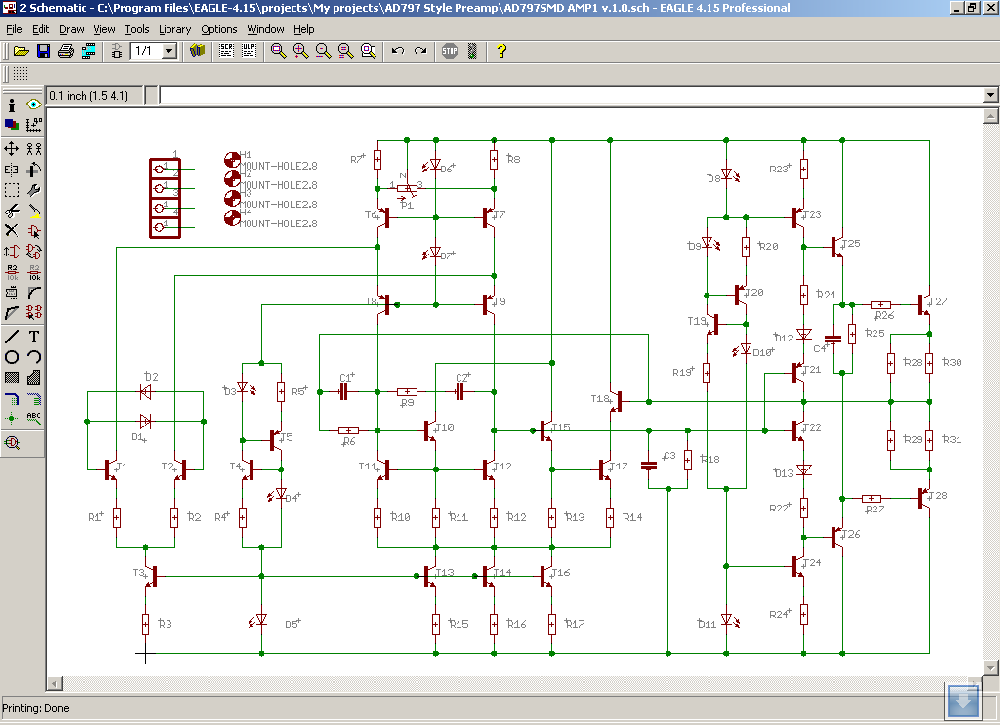The image size is (1000, 725).
Task: Open a file with the Open toolbar icon
Action: pyautogui.click(x=21, y=51)
